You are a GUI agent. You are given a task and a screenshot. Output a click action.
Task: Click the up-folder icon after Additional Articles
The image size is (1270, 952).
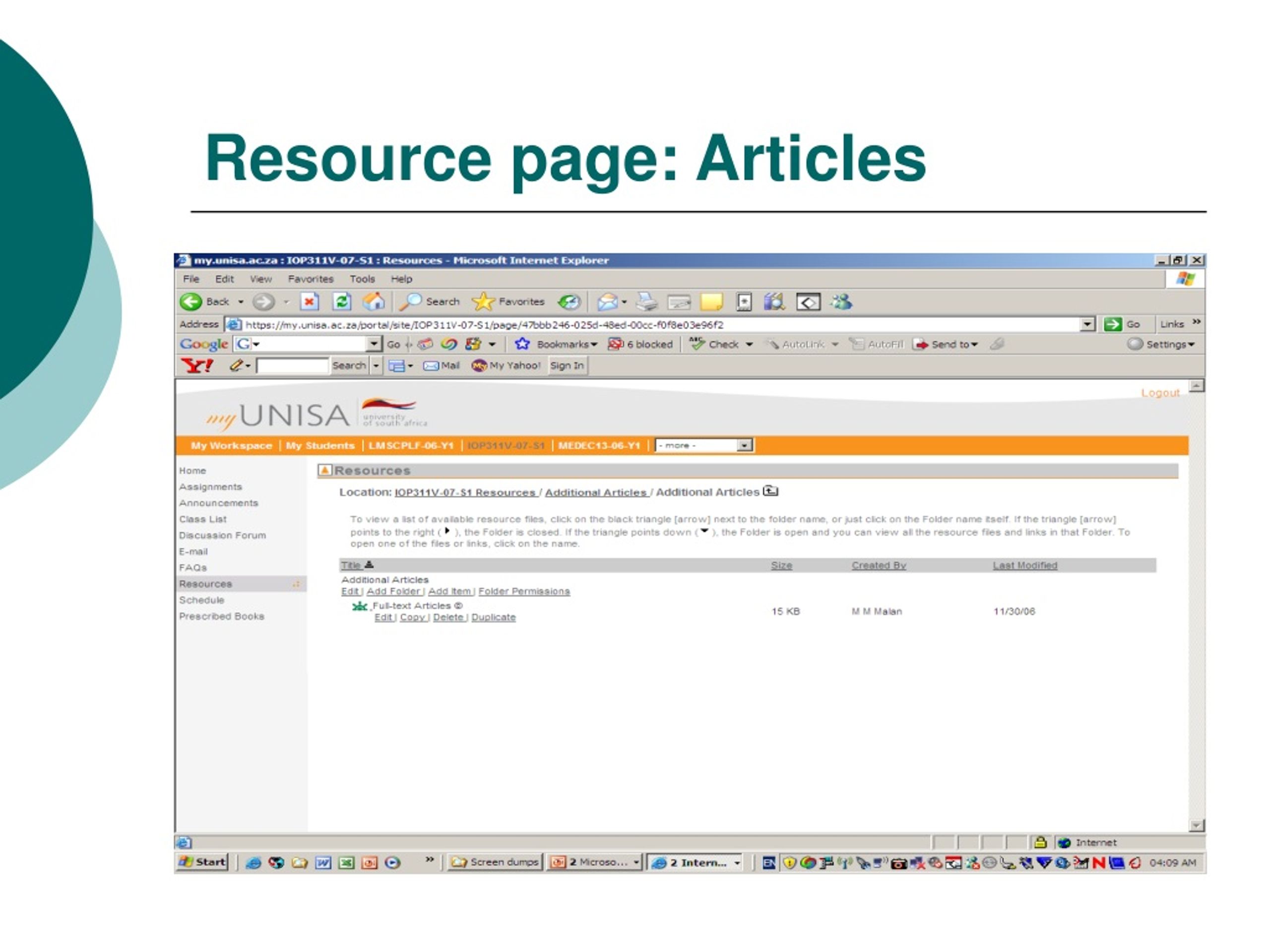(770, 491)
